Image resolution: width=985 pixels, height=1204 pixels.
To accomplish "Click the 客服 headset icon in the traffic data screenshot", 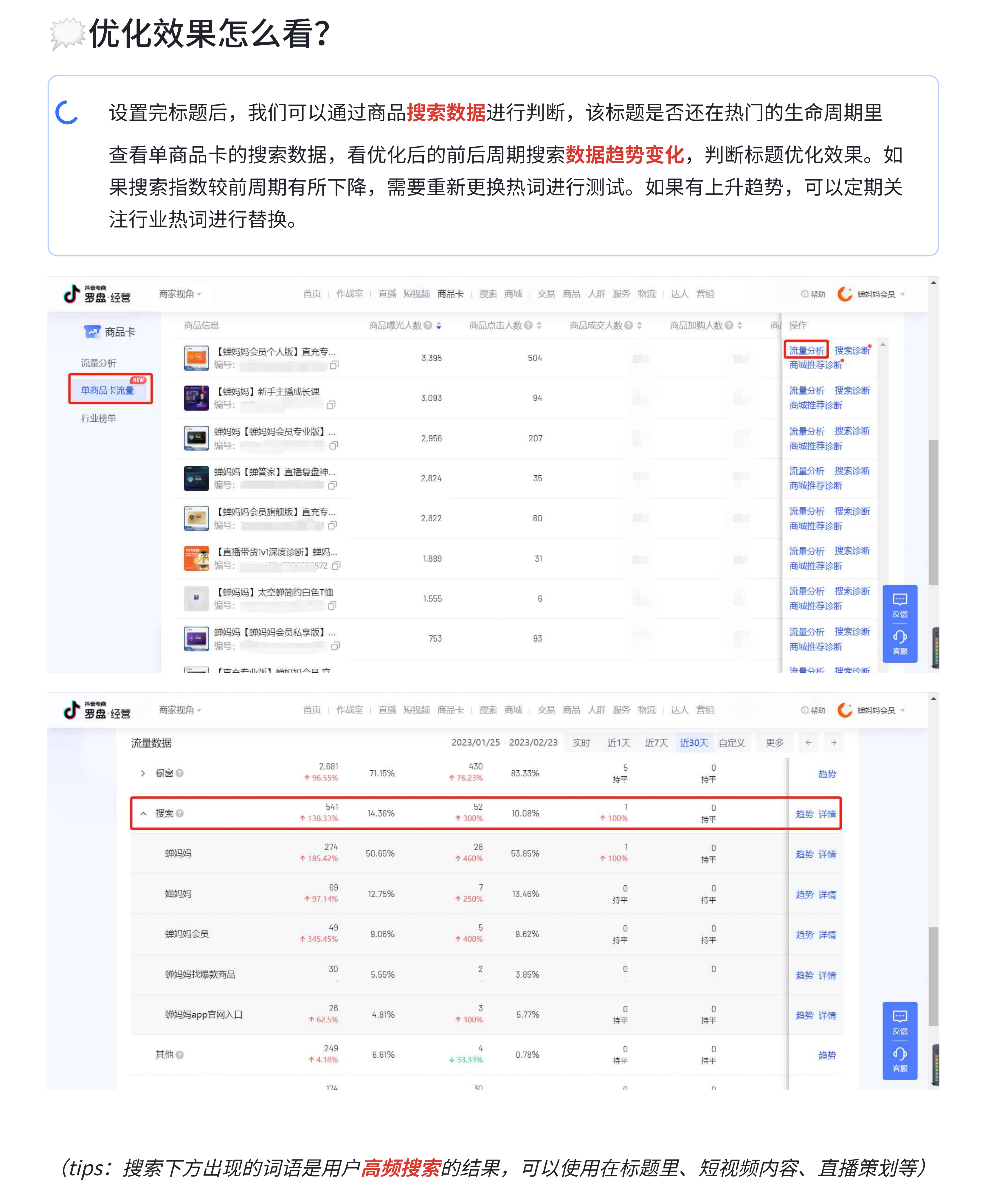I will [x=900, y=1054].
